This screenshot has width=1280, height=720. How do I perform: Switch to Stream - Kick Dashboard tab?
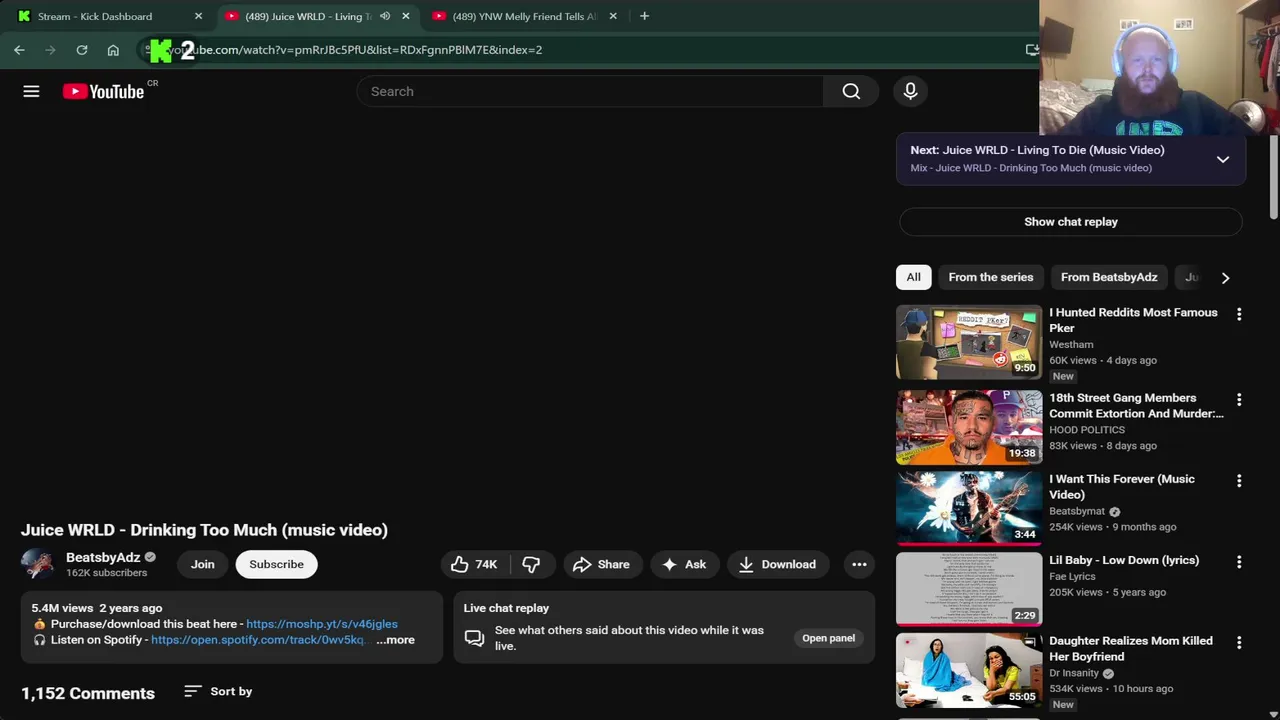click(x=110, y=16)
